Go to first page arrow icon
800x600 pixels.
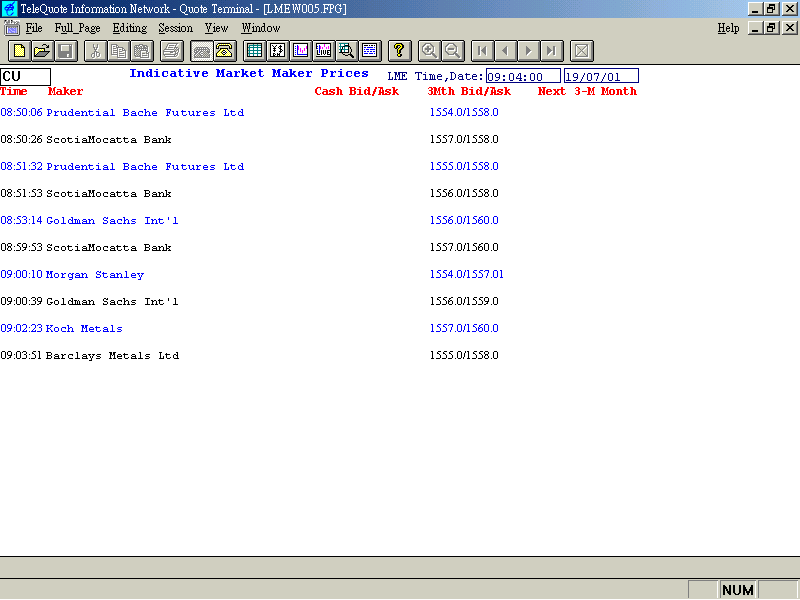point(482,51)
